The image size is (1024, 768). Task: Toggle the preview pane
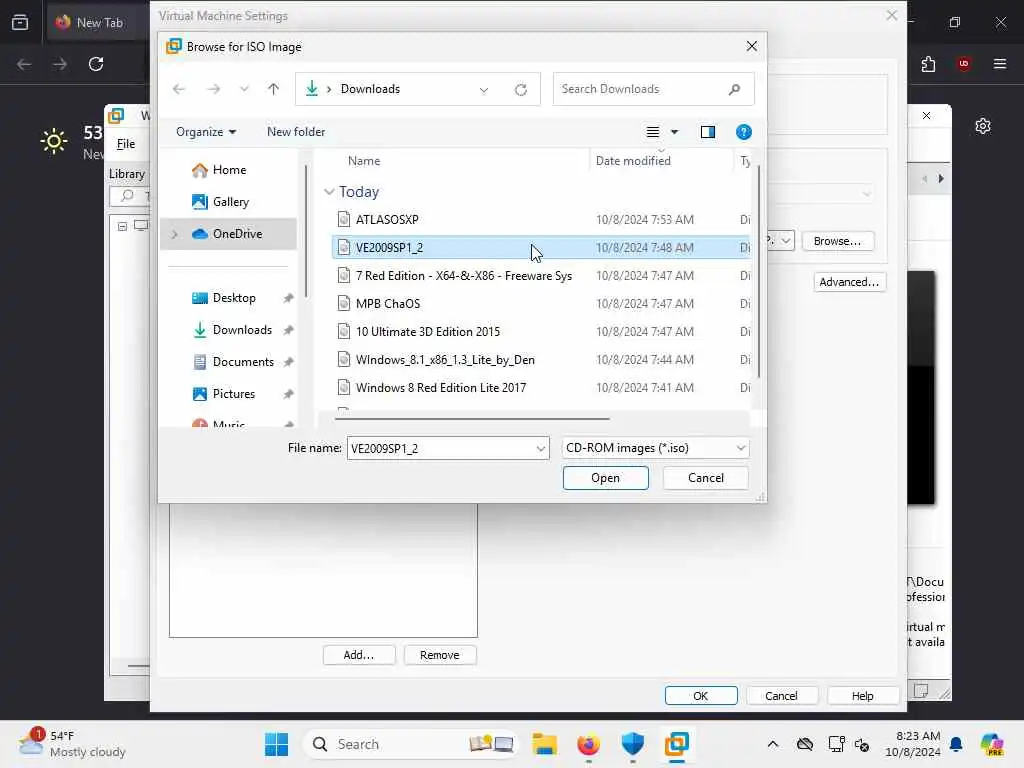pyautogui.click(x=708, y=132)
